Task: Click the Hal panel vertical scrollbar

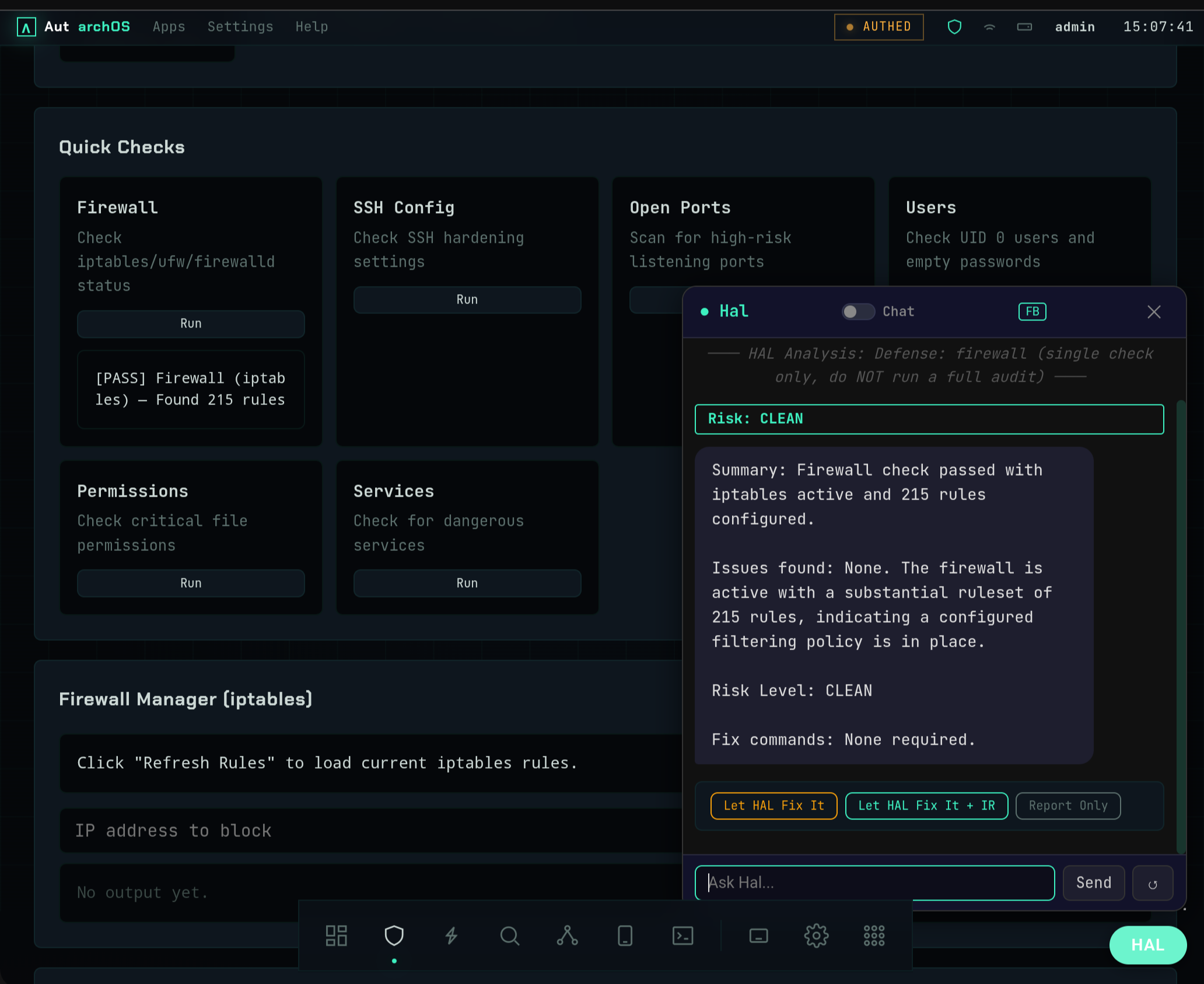Action: (x=1181, y=627)
